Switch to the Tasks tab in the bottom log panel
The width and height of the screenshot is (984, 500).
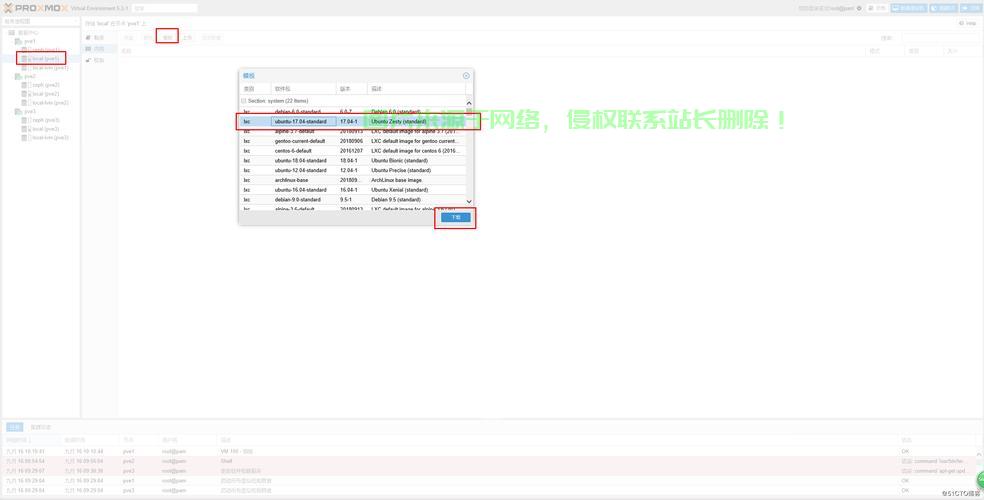point(15,427)
